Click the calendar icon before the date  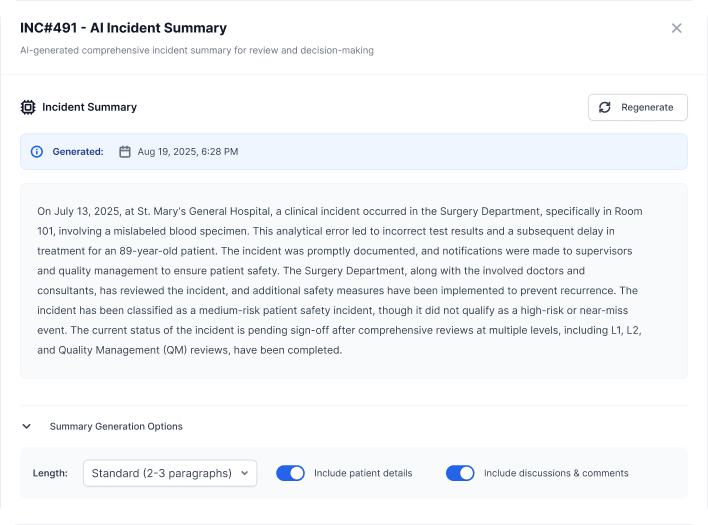(x=125, y=152)
